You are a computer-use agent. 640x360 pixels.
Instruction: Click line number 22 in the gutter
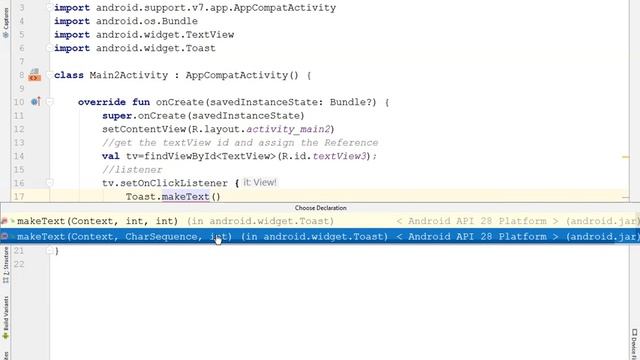[19, 264]
